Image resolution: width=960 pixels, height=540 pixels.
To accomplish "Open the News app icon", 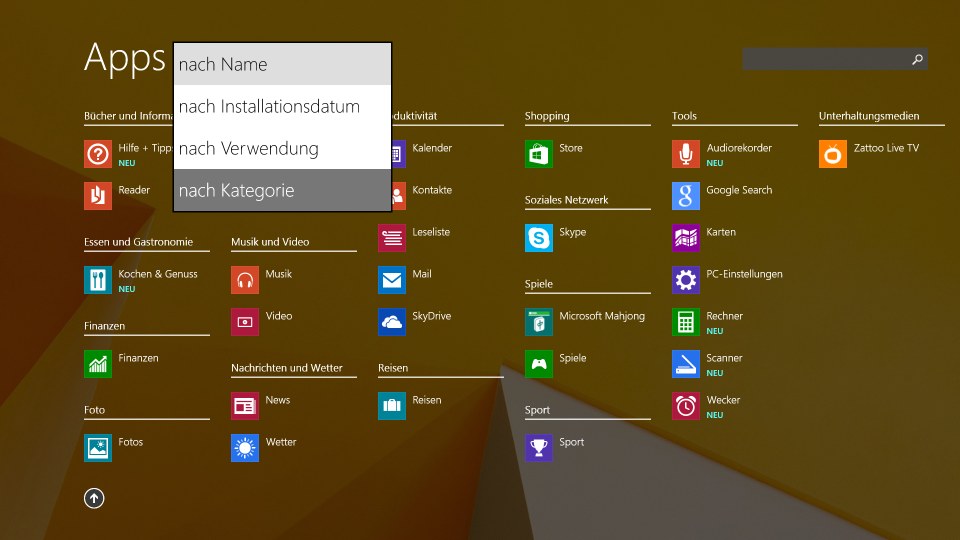I will pyautogui.click(x=245, y=406).
